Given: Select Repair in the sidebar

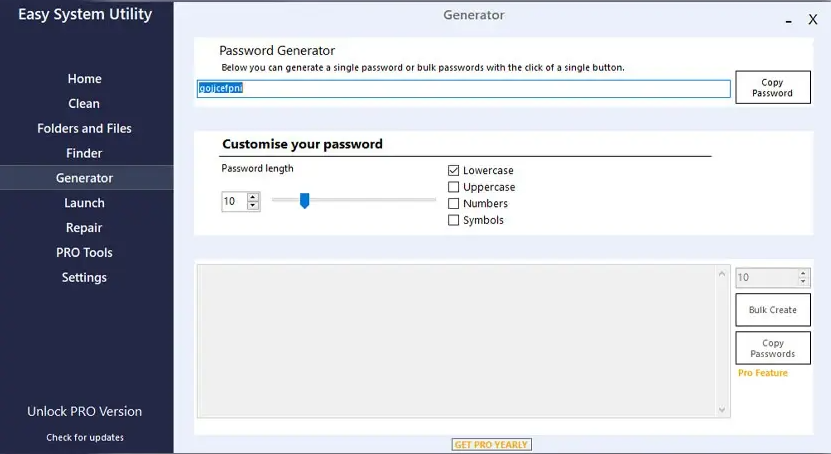Looking at the screenshot, I should pyautogui.click(x=84, y=228).
